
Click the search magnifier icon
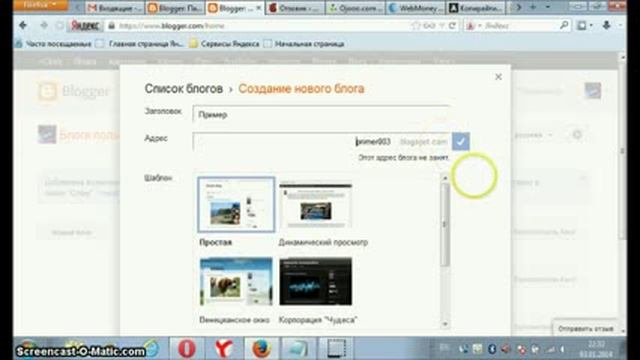point(564,25)
